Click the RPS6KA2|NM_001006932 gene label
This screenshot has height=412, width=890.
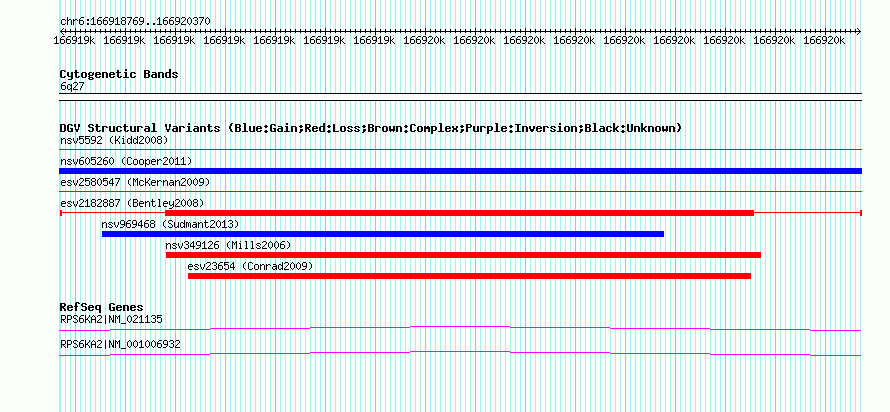coord(120,344)
